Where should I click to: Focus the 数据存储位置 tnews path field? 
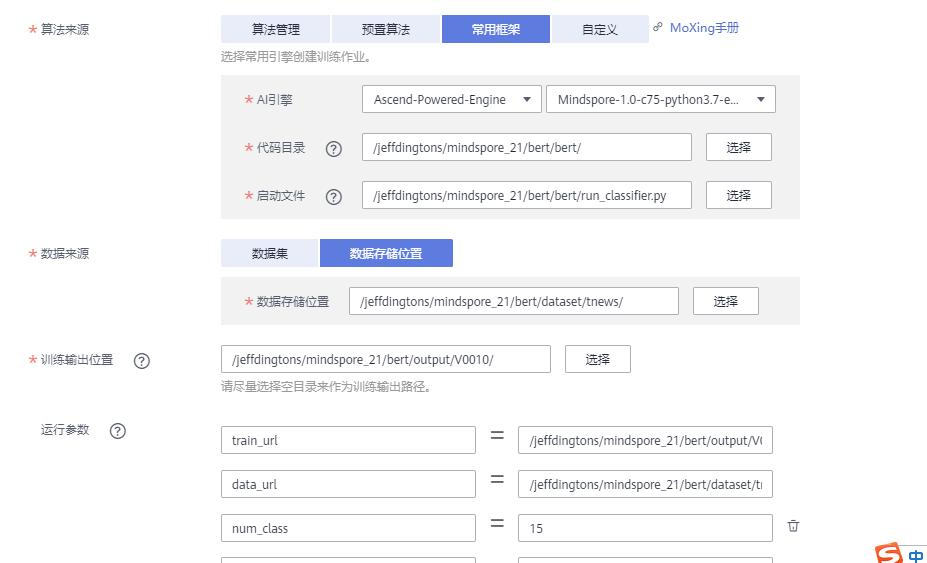click(514, 301)
